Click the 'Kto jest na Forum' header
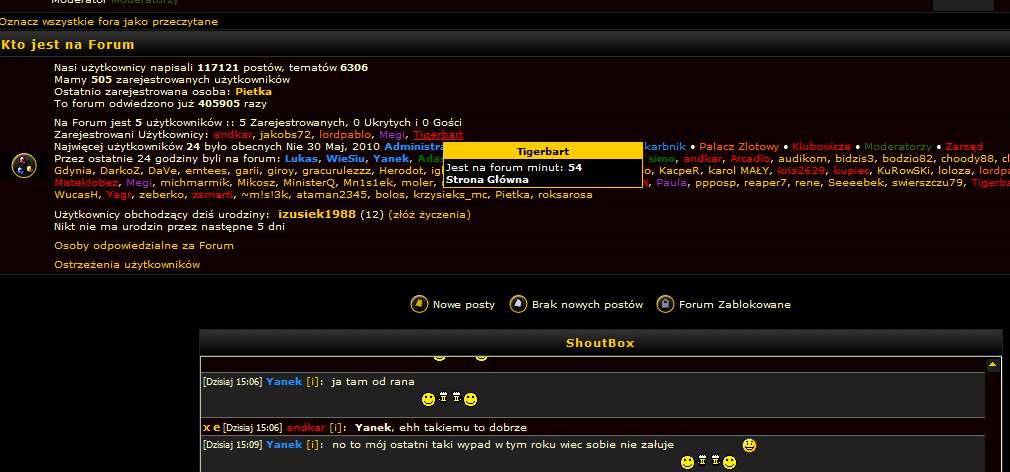This screenshot has height=472, width=1010. tap(68, 44)
